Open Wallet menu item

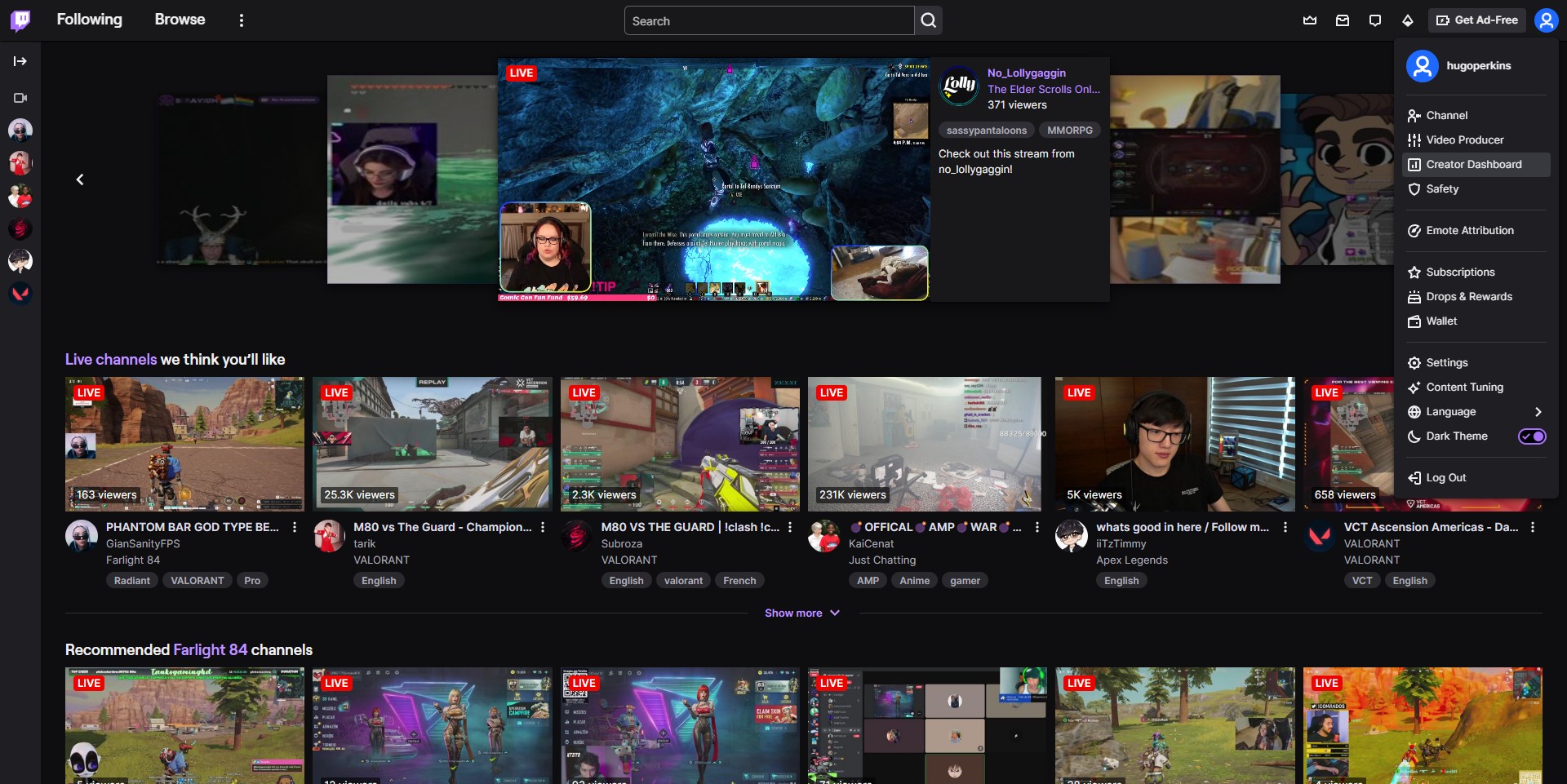pos(1476,321)
